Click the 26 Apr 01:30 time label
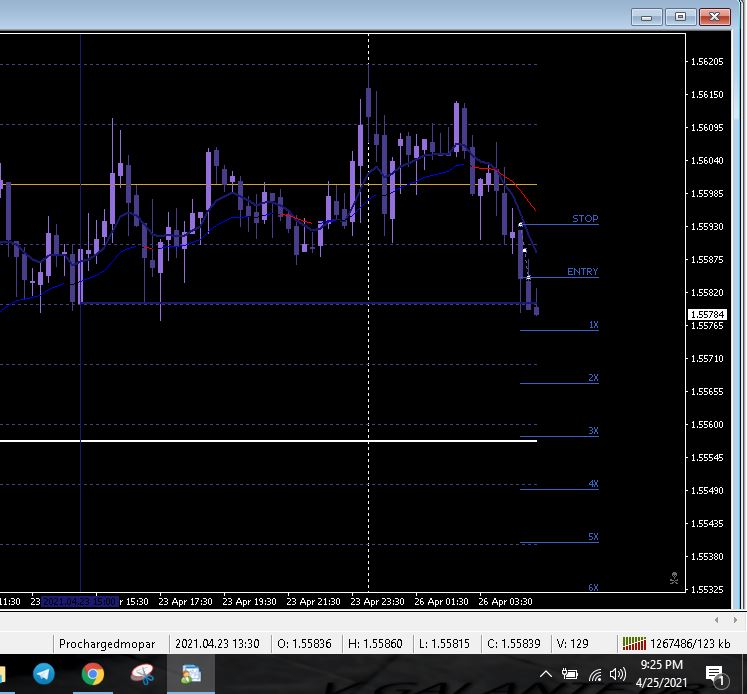Screen dimensions: 747x694 tap(441, 602)
